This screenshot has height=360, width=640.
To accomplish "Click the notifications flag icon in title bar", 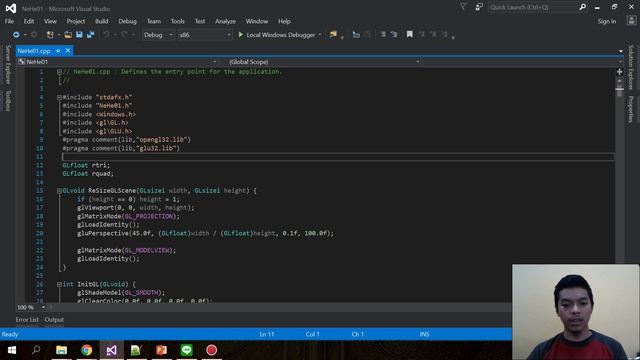I will tap(463, 7).
